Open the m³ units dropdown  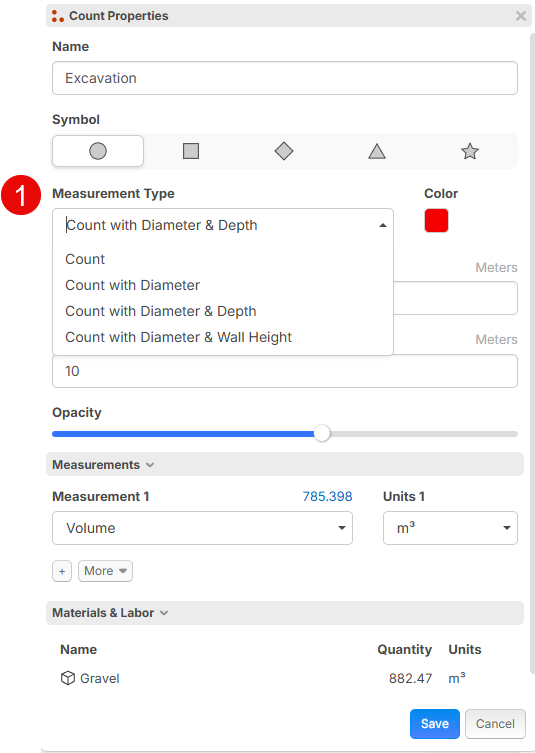(450, 528)
